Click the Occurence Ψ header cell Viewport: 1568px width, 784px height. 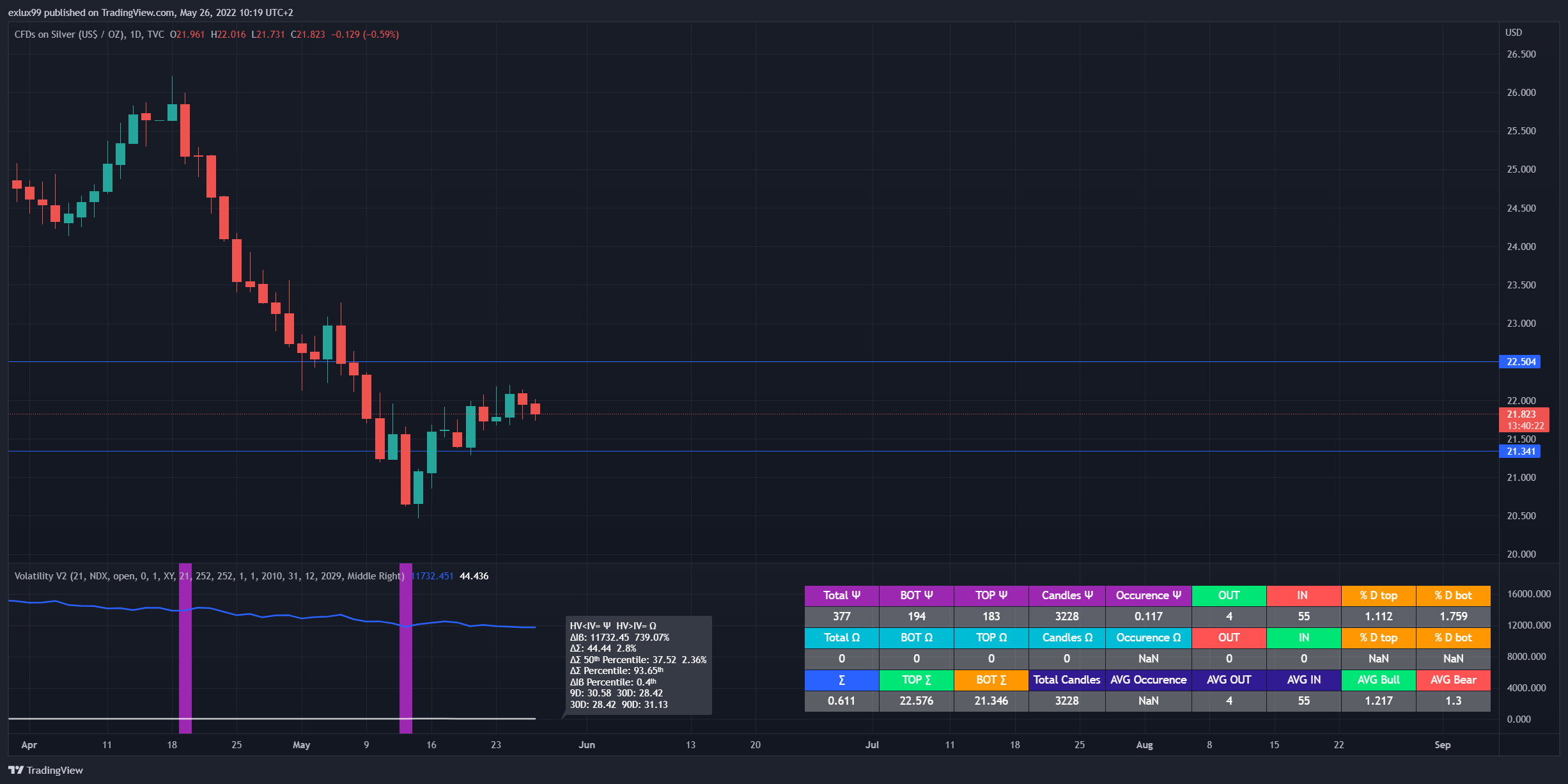tap(1148, 595)
